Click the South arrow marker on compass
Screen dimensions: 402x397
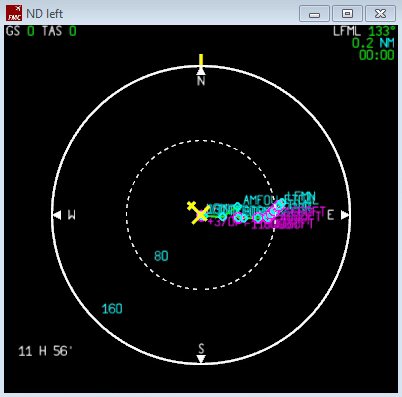(x=201, y=359)
